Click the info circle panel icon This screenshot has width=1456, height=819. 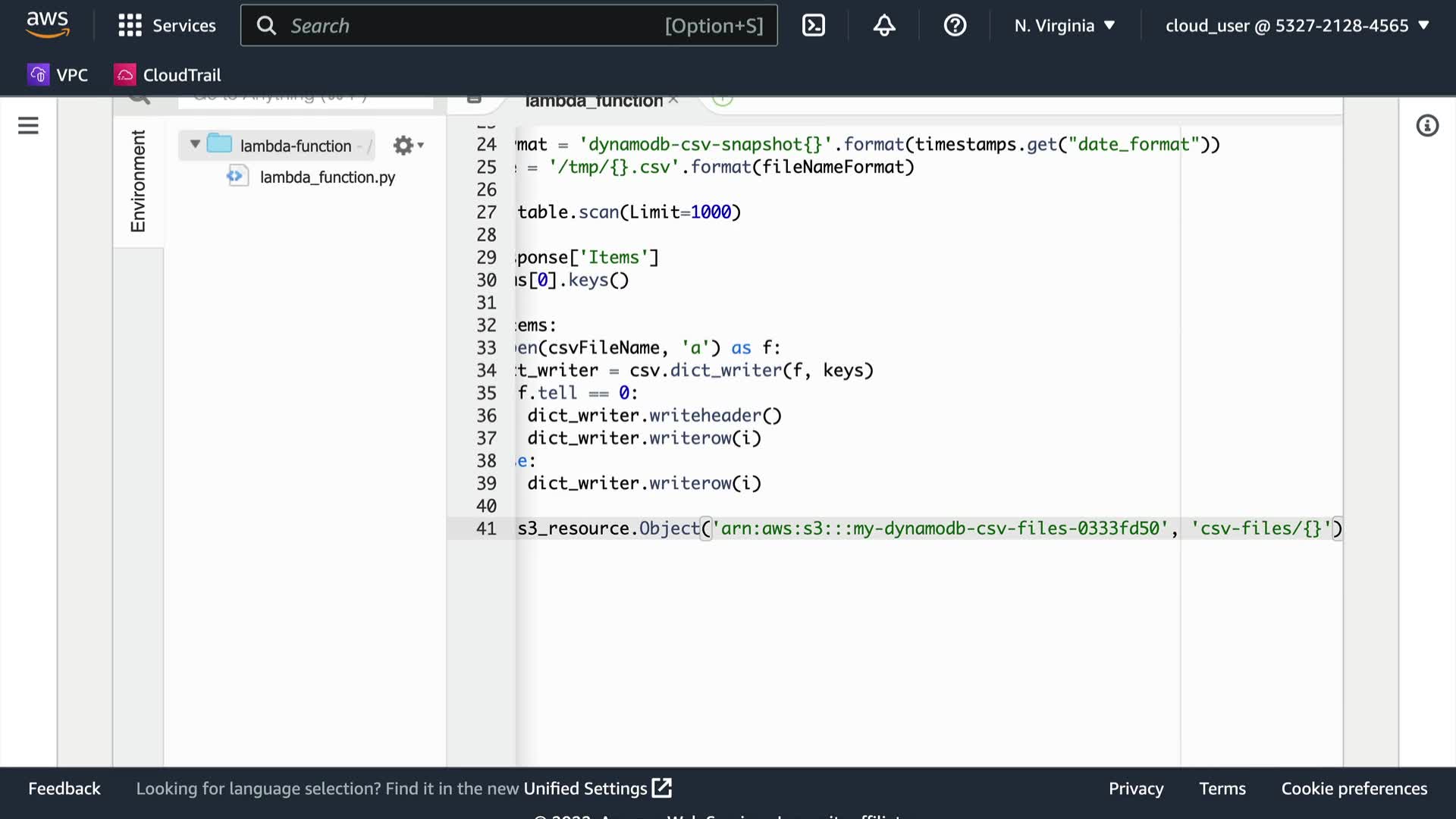(1427, 126)
